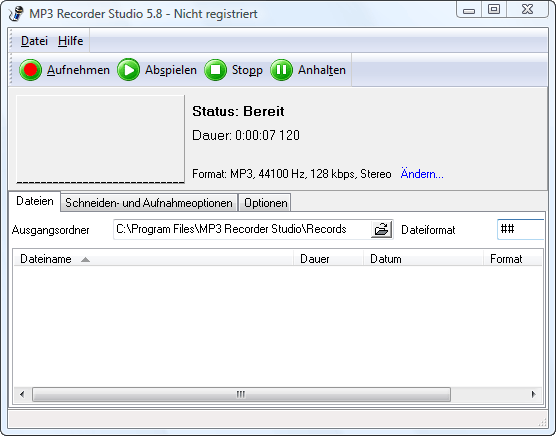Viewport: 556px width, 436px height.
Task: Open the Datei menu
Action: (34, 41)
